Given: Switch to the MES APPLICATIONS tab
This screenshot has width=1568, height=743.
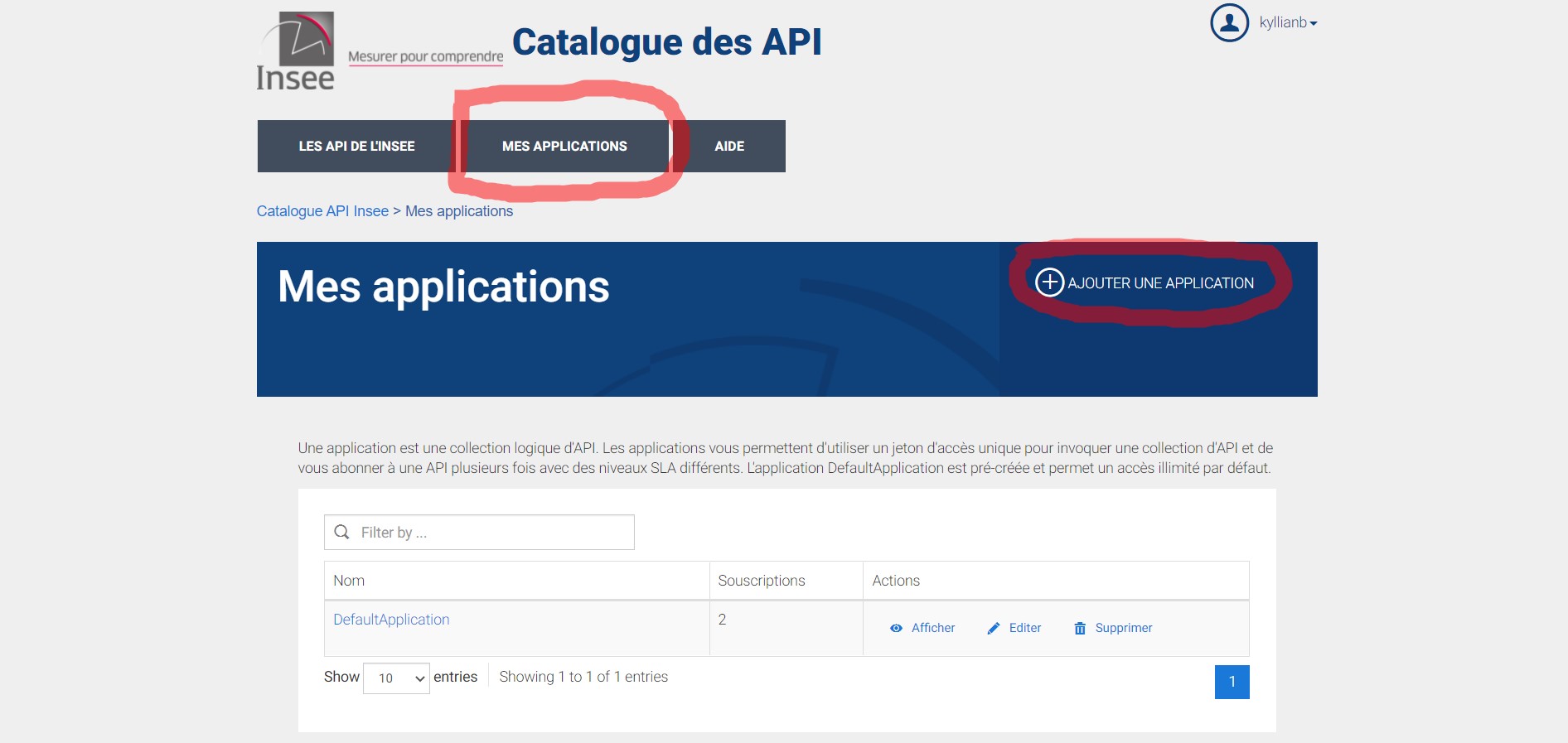Looking at the screenshot, I should click(564, 146).
